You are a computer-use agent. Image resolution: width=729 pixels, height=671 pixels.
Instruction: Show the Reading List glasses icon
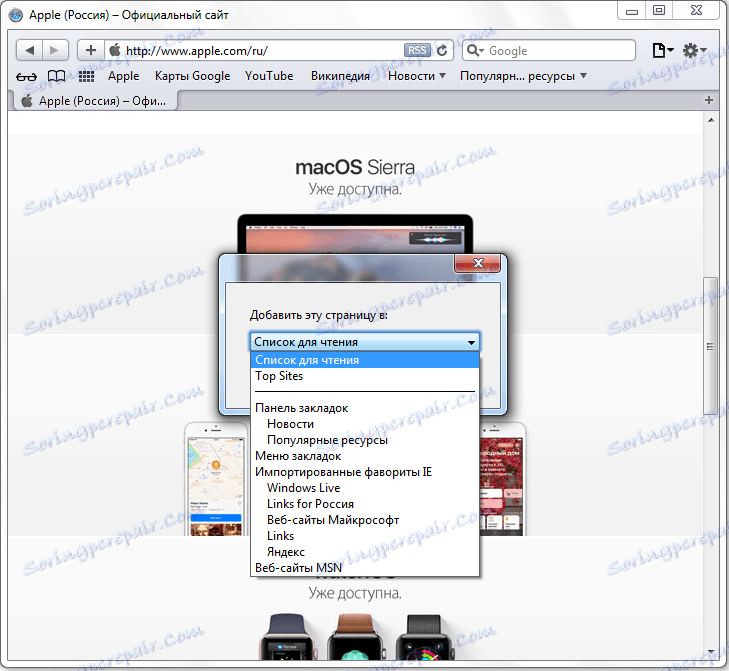[x=26, y=76]
